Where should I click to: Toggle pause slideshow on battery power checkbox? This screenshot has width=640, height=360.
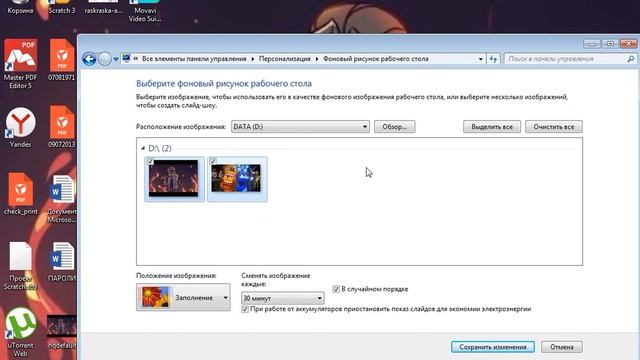pos(245,309)
